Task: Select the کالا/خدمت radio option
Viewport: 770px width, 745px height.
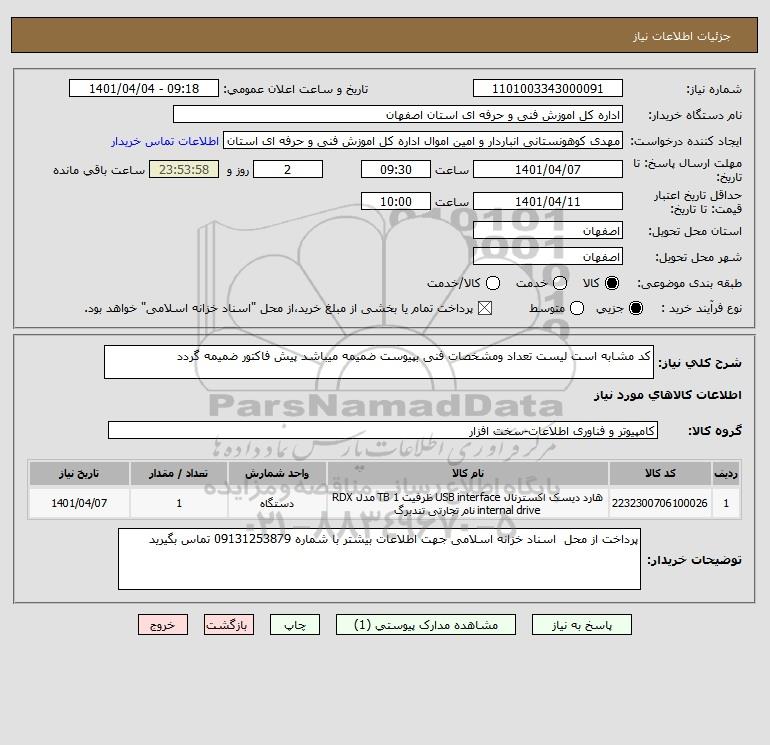Action: (x=493, y=283)
